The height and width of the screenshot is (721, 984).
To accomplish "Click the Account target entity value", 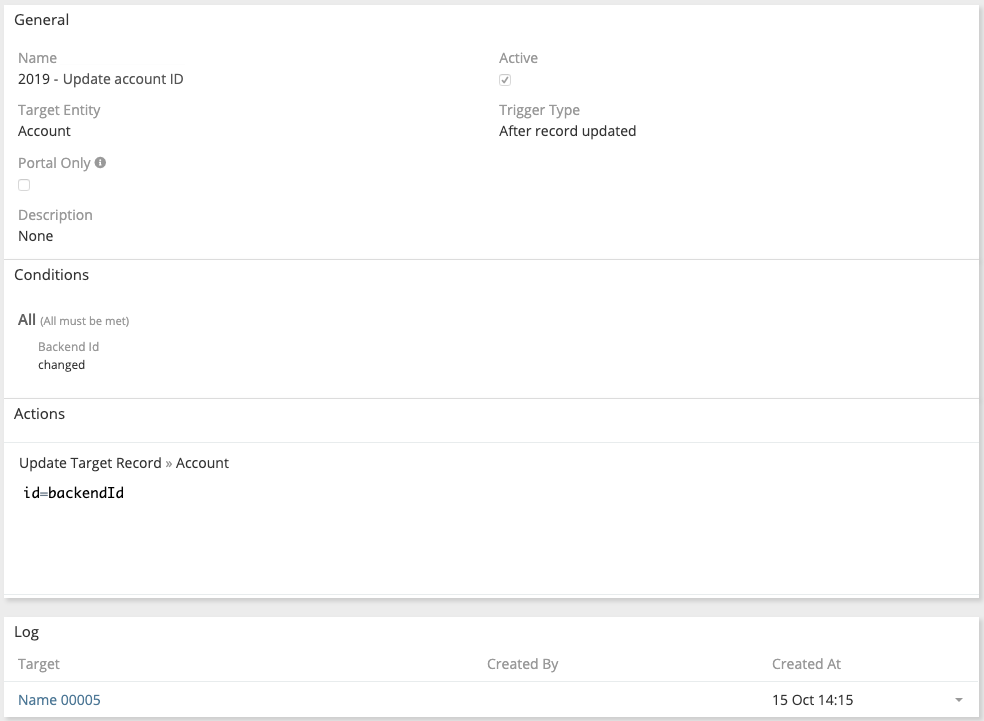I will click(44, 131).
